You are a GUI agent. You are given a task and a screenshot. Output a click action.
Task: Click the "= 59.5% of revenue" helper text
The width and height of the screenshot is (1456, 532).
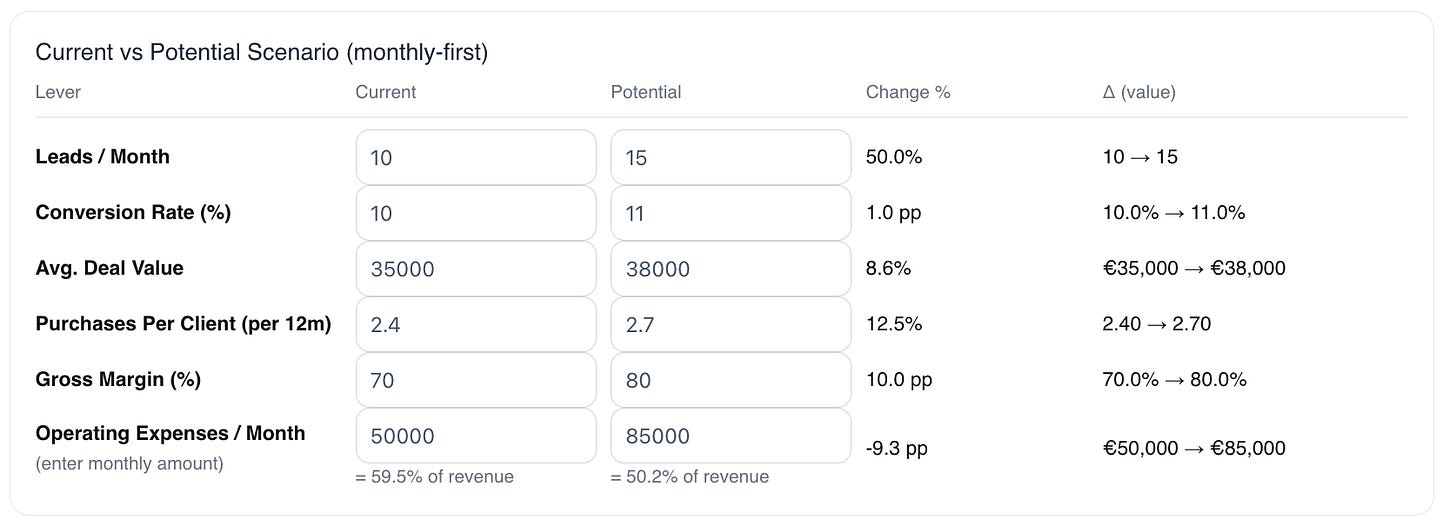[434, 477]
